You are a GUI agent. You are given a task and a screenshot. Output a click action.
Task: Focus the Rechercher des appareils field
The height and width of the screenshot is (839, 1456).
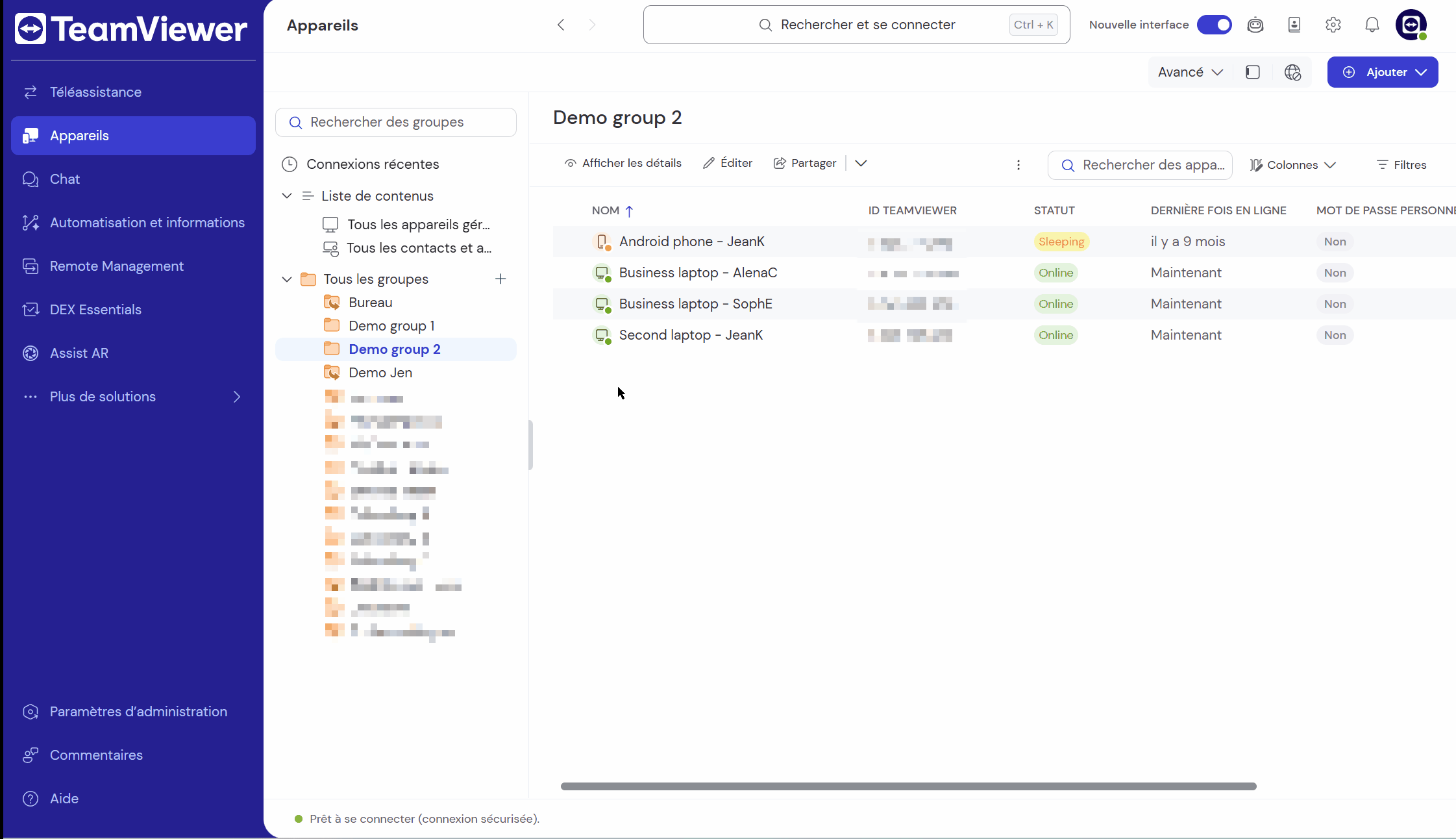(x=1140, y=165)
